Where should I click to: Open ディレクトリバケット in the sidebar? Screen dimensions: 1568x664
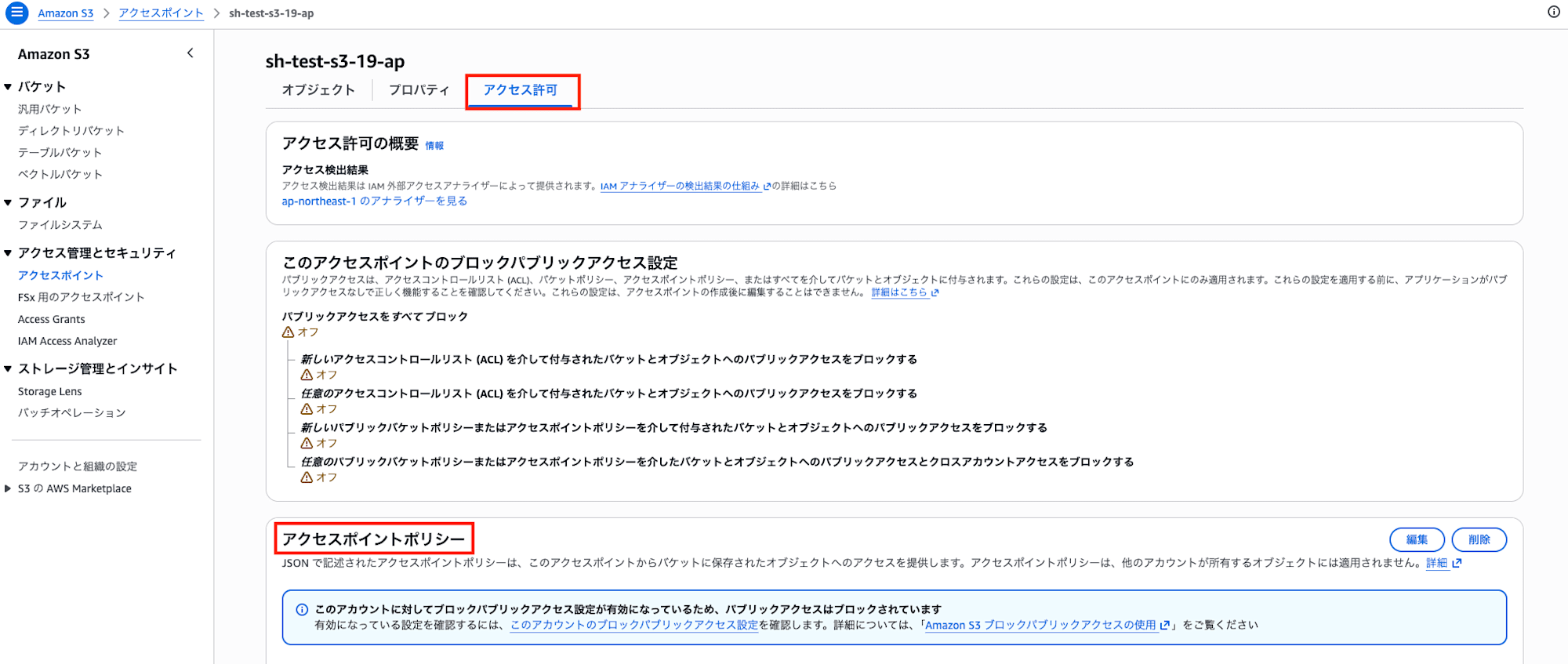71,131
